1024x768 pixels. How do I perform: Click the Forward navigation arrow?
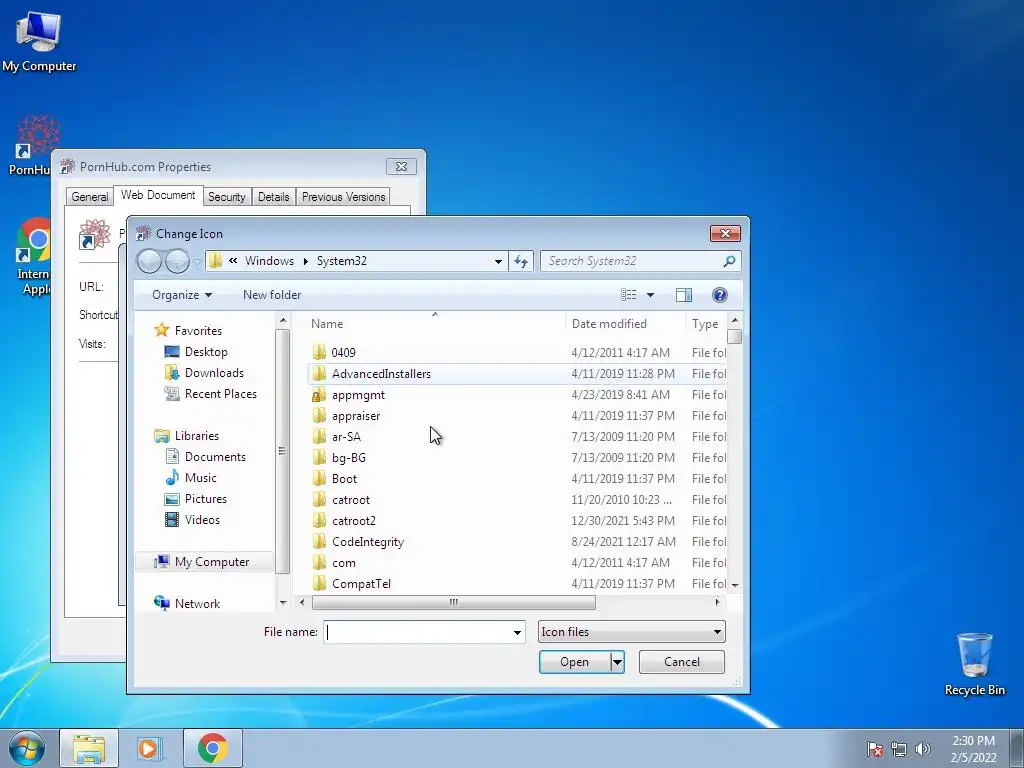[177, 262]
